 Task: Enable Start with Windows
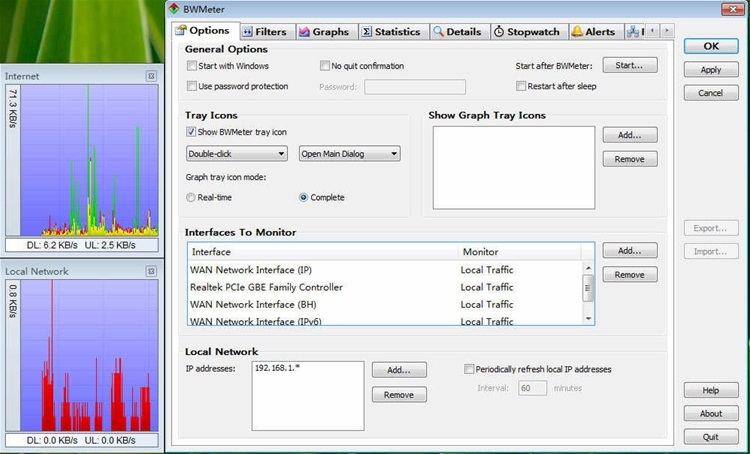coord(191,66)
